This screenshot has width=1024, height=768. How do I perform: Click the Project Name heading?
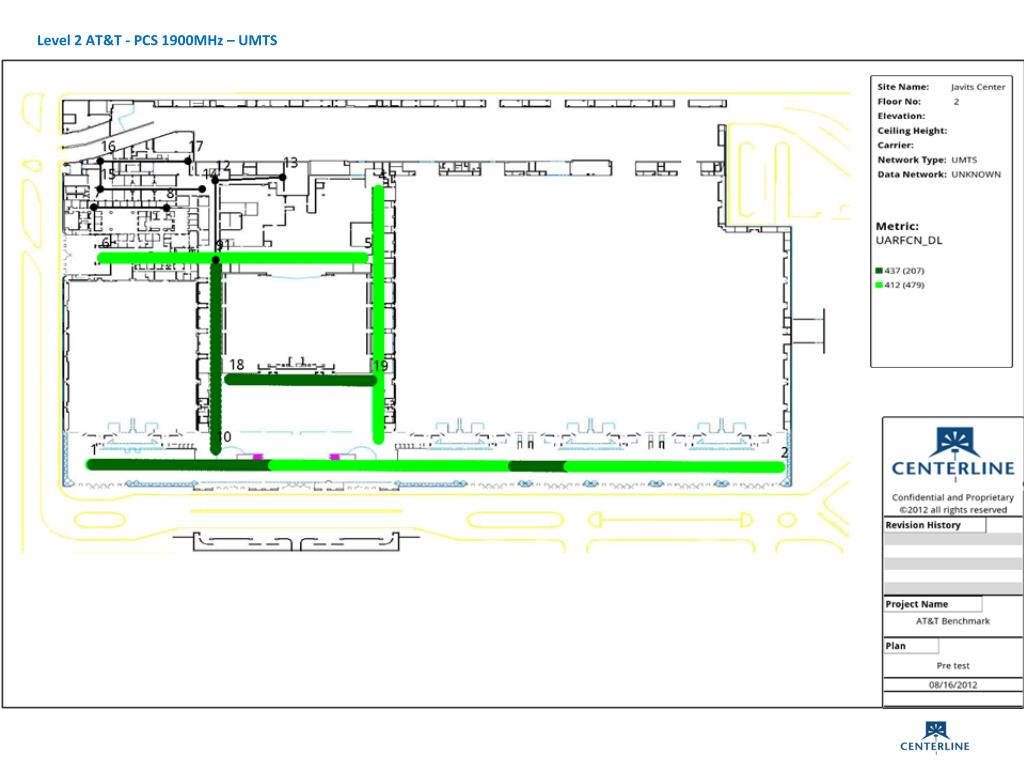(x=916, y=604)
